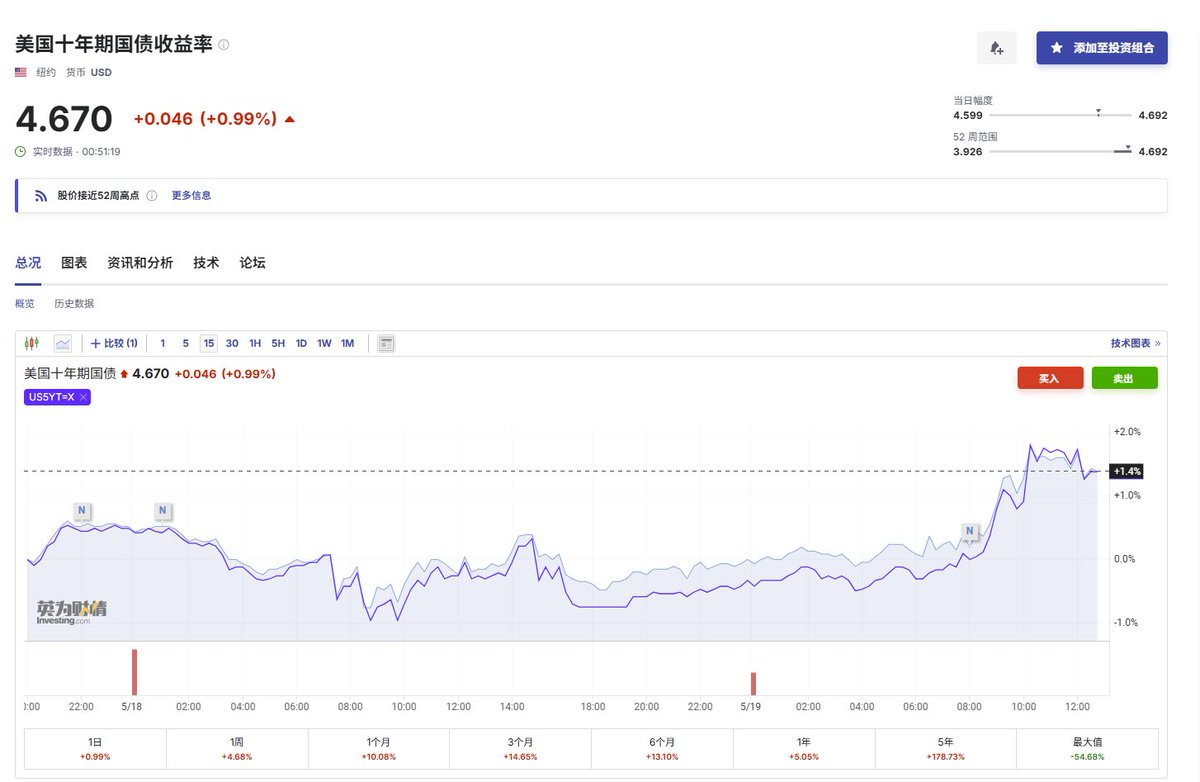Select candlestick chart type icon

[x=33, y=343]
